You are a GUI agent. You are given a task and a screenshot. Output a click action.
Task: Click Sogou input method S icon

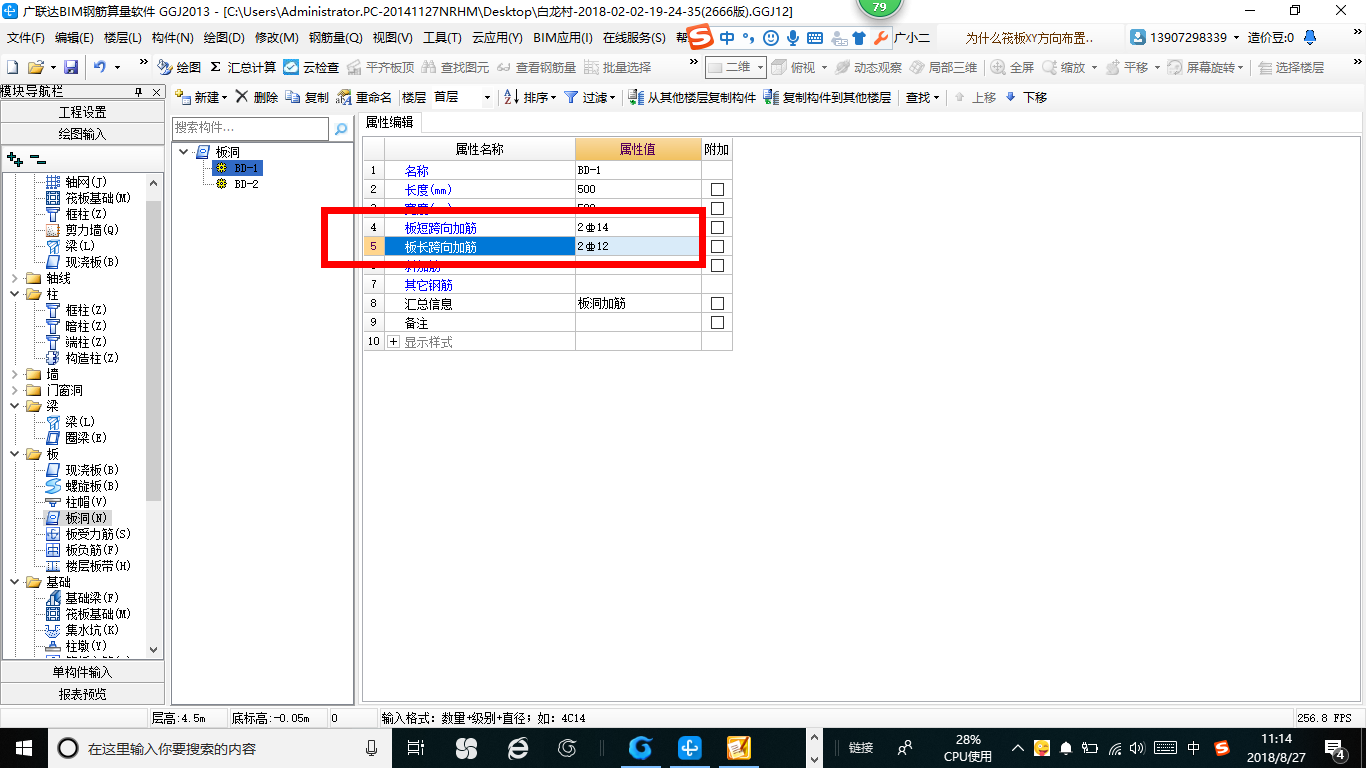tap(702, 38)
